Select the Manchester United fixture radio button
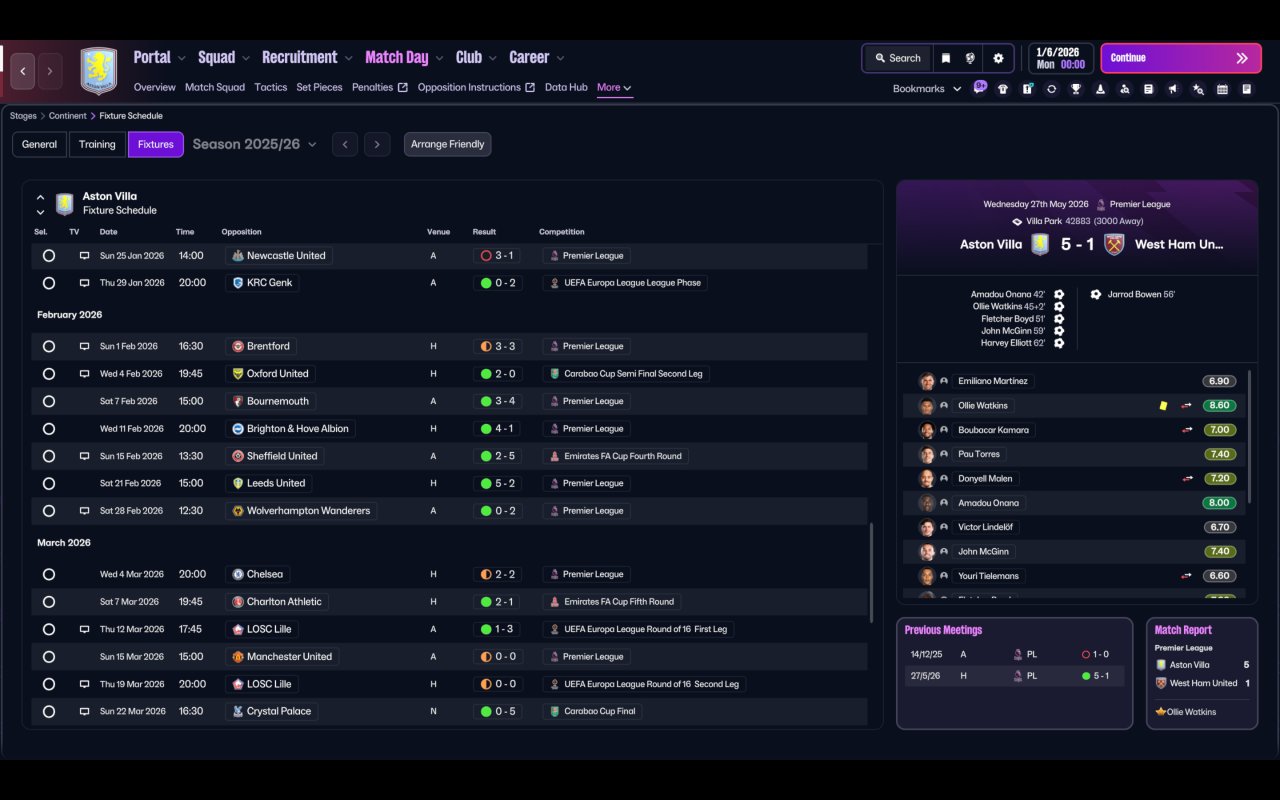The height and width of the screenshot is (800, 1280). tap(49, 657)
